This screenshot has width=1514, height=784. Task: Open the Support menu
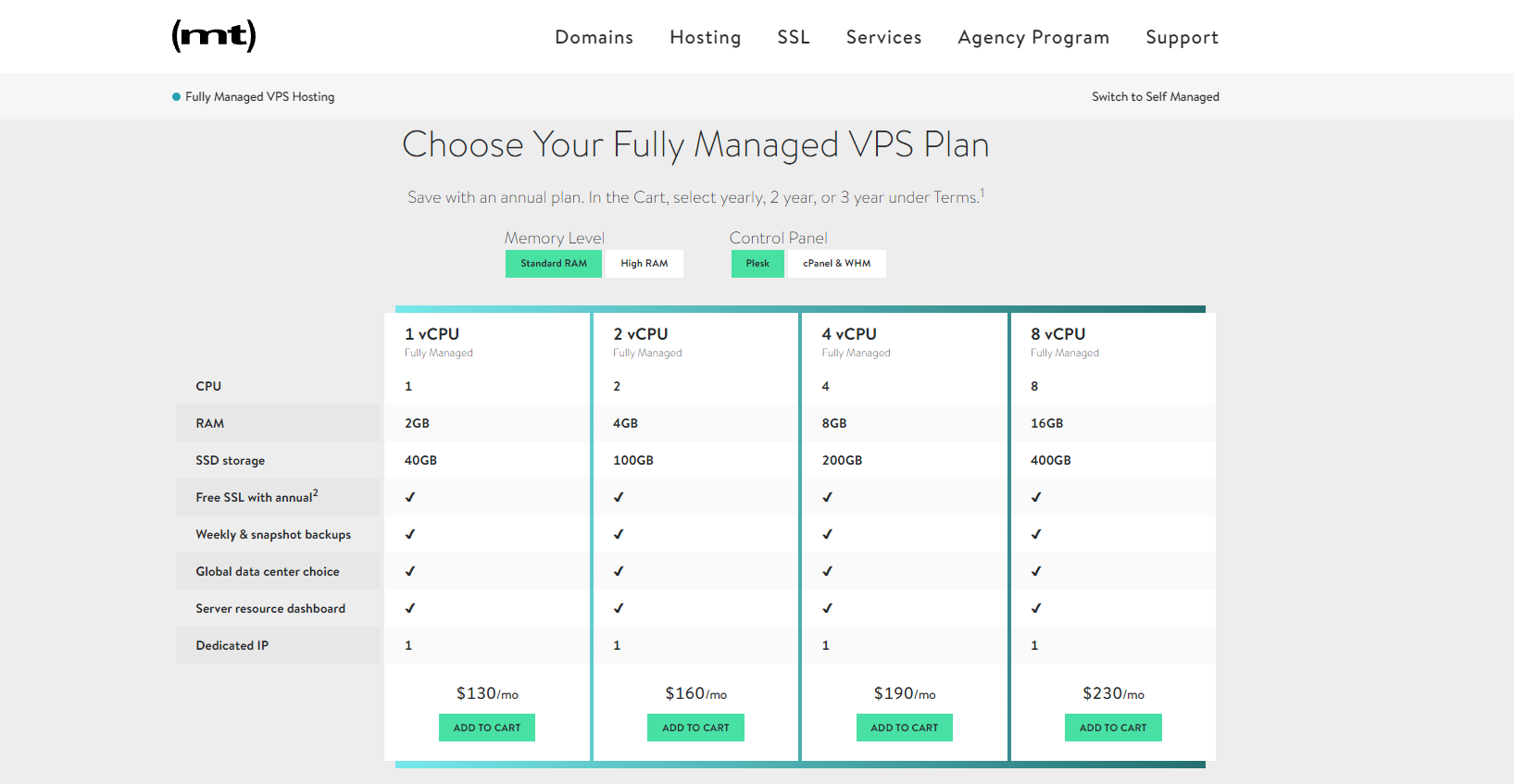click(x=1182, y=37)
